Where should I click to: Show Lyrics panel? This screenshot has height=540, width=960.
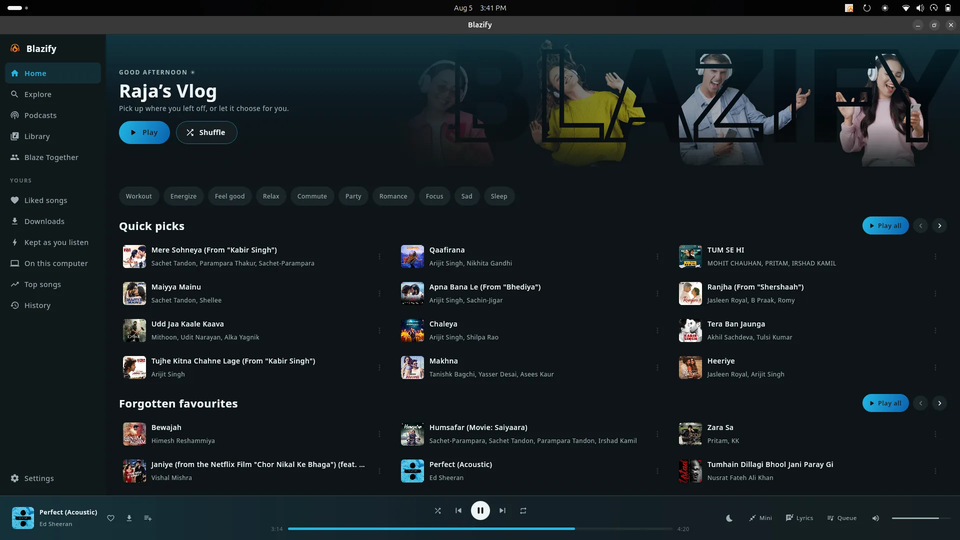pyautogui.click(x=799, y=518)
